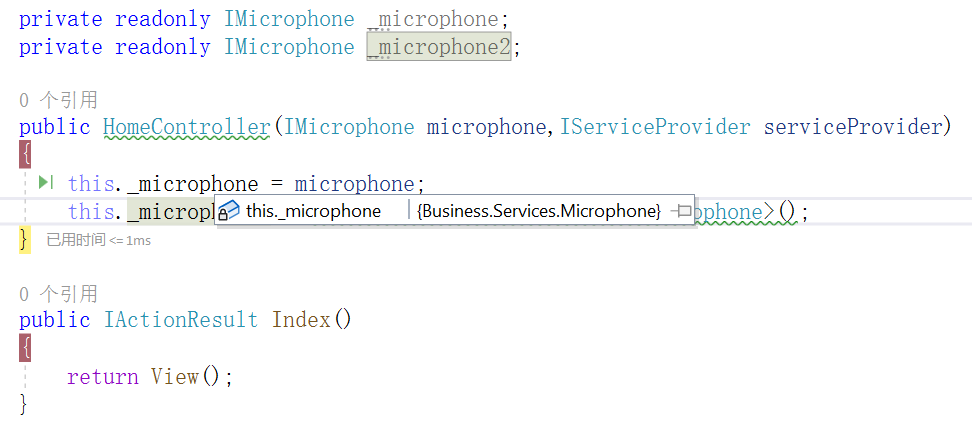Open '0 个引用' CodeLens above Index method
Image resolution: width=972 pixels, height=427 pixels.
click(58, 293)
